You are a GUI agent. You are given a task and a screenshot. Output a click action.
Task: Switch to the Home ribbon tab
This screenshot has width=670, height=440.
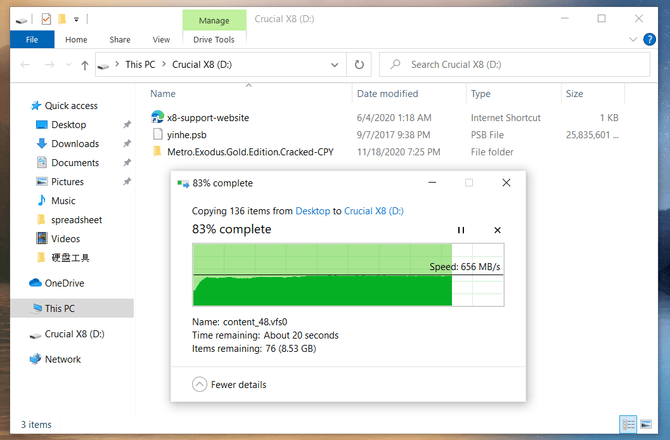[76, 40]
